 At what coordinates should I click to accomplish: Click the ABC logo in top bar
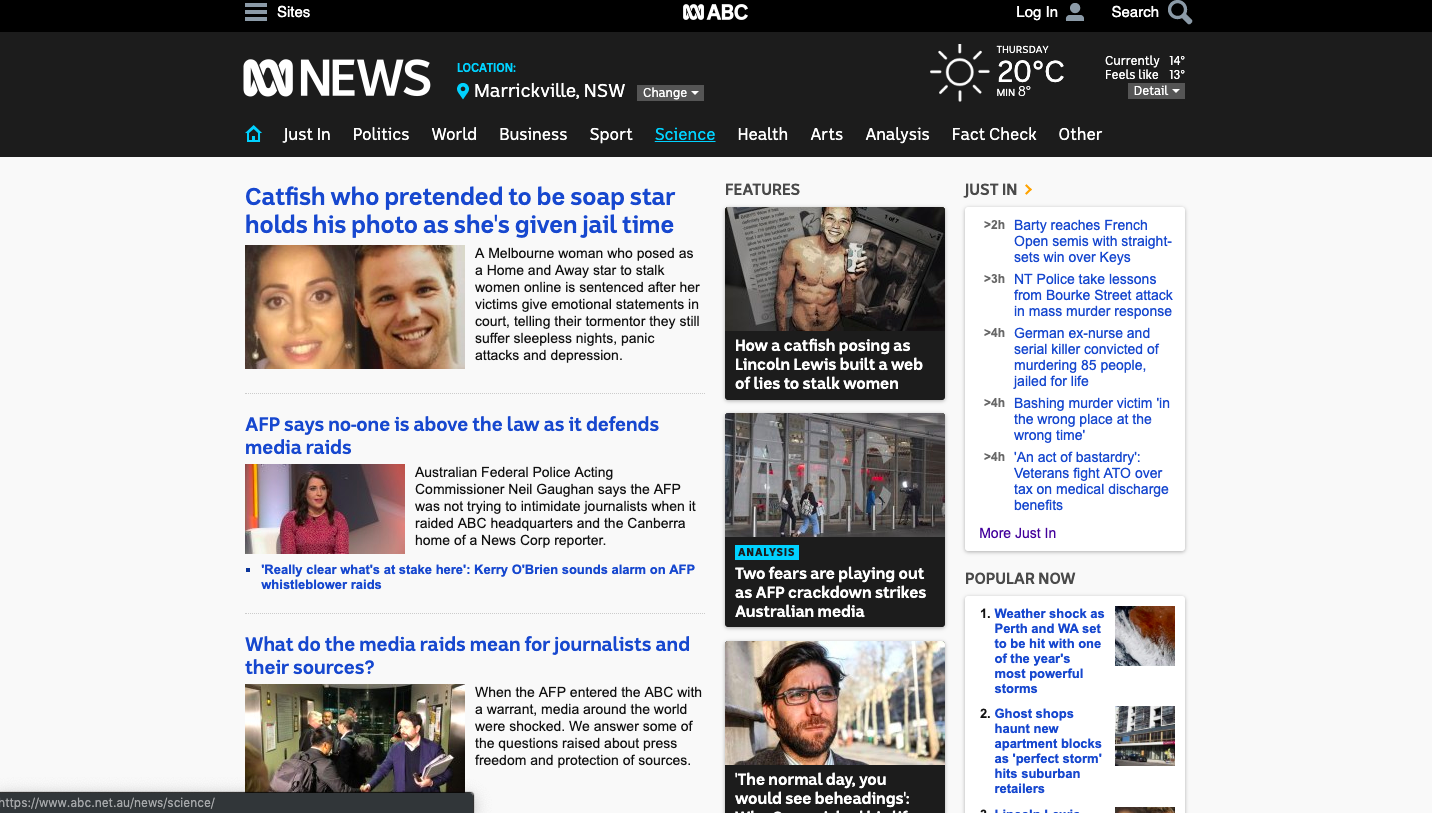pos(715,12)
